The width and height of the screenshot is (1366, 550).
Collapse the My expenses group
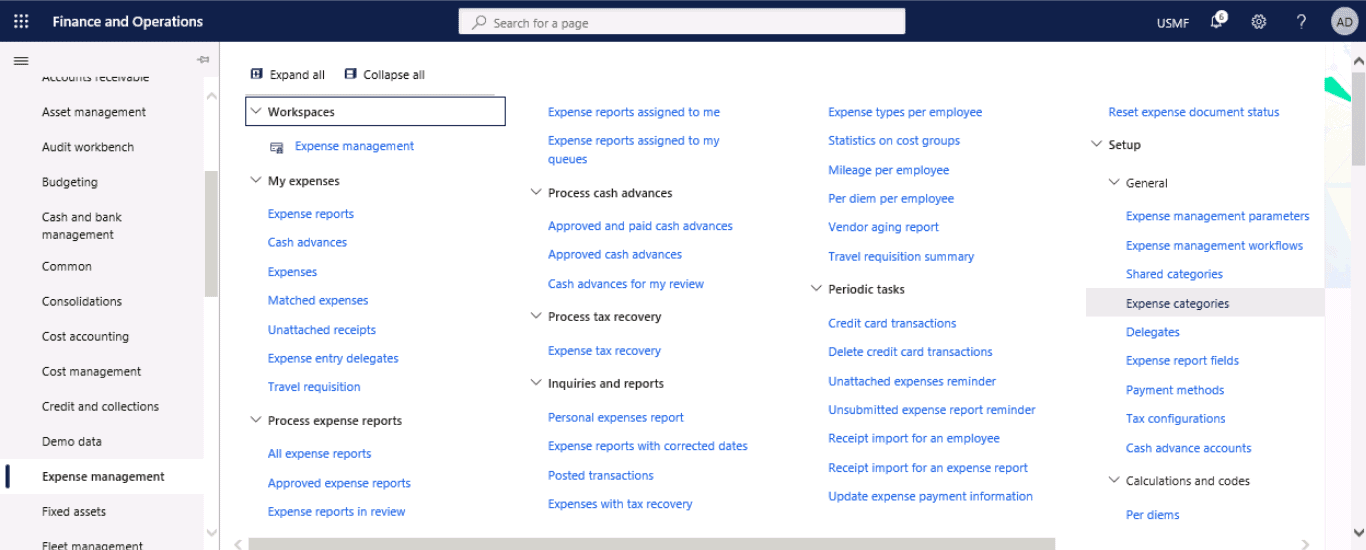tap(256, 181)
